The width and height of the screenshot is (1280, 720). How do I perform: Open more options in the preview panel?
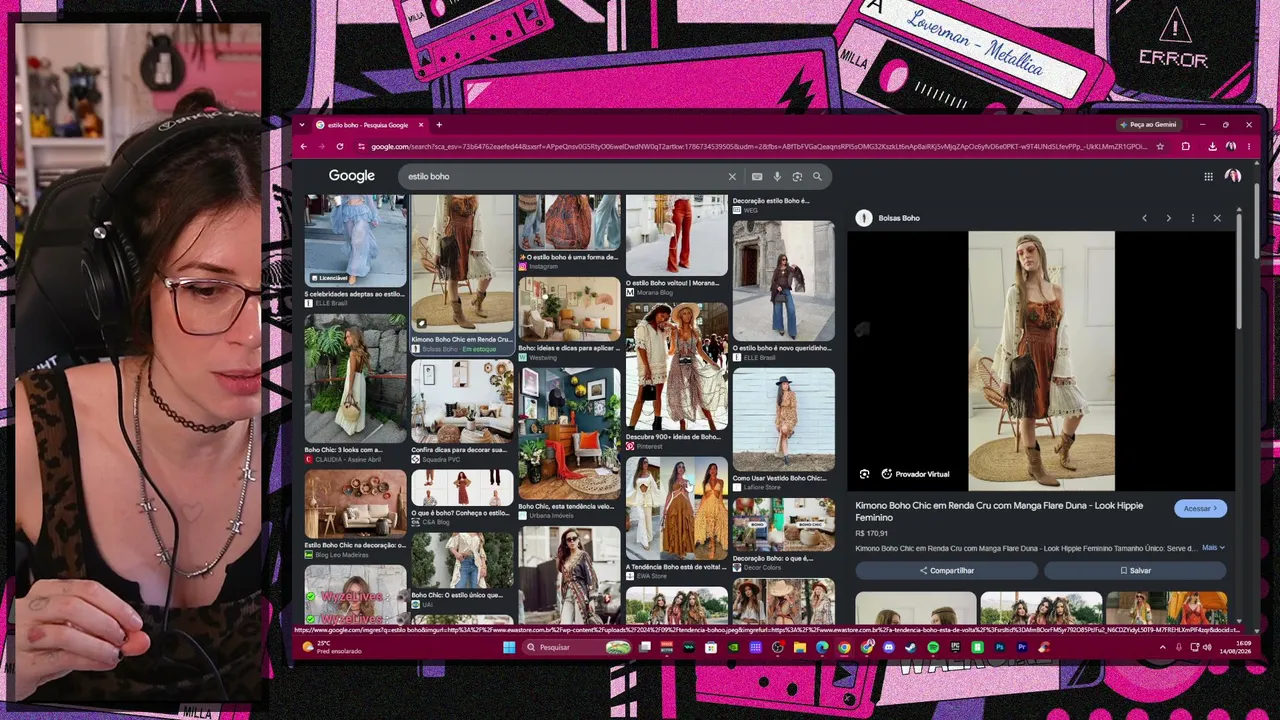coord(1192,218)
